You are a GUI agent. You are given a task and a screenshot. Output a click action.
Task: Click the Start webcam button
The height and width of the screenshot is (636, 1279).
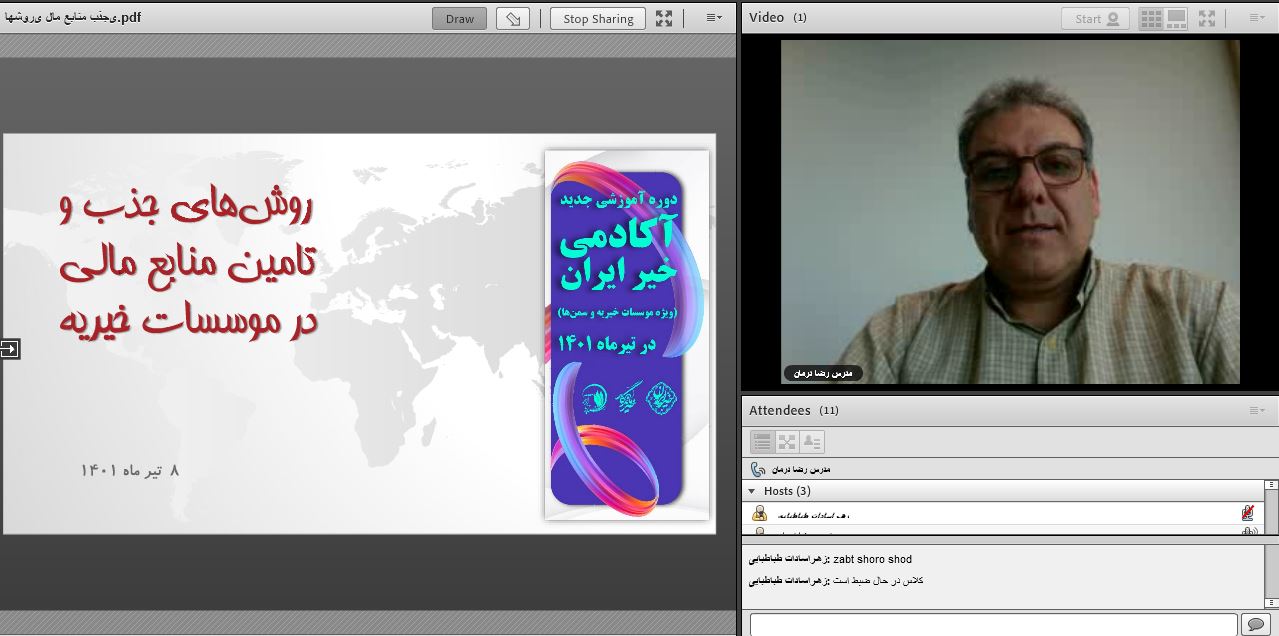coord(1094,17)
